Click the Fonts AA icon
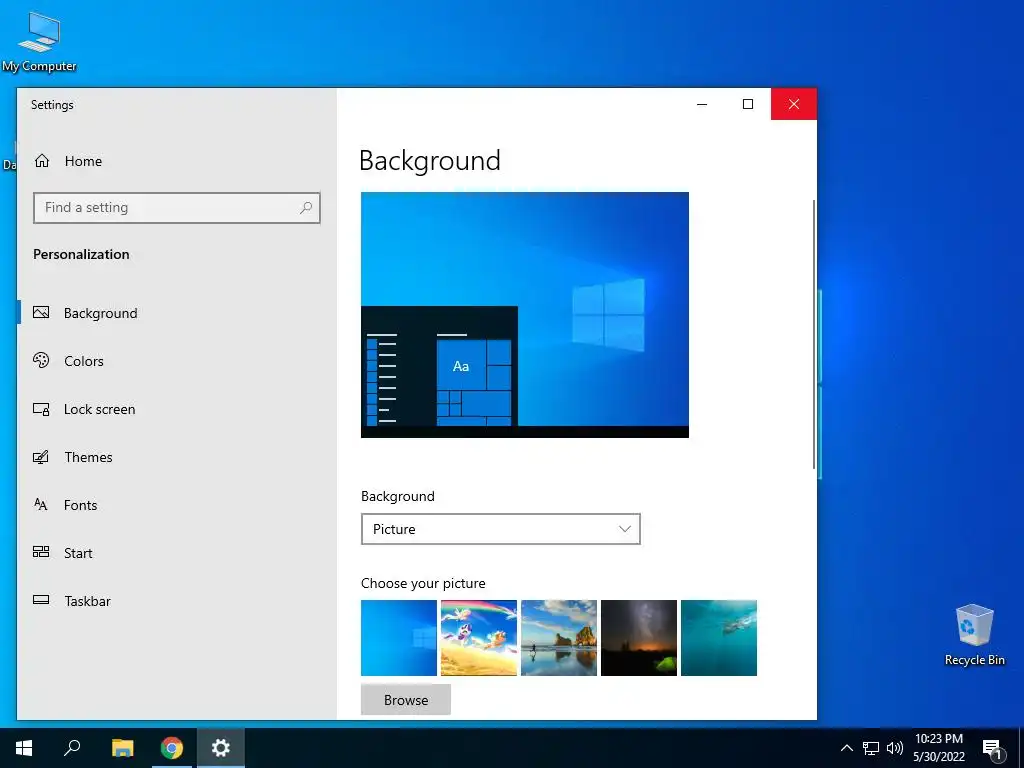Viewport: 1024px width, 768px height. click(41, 504)
